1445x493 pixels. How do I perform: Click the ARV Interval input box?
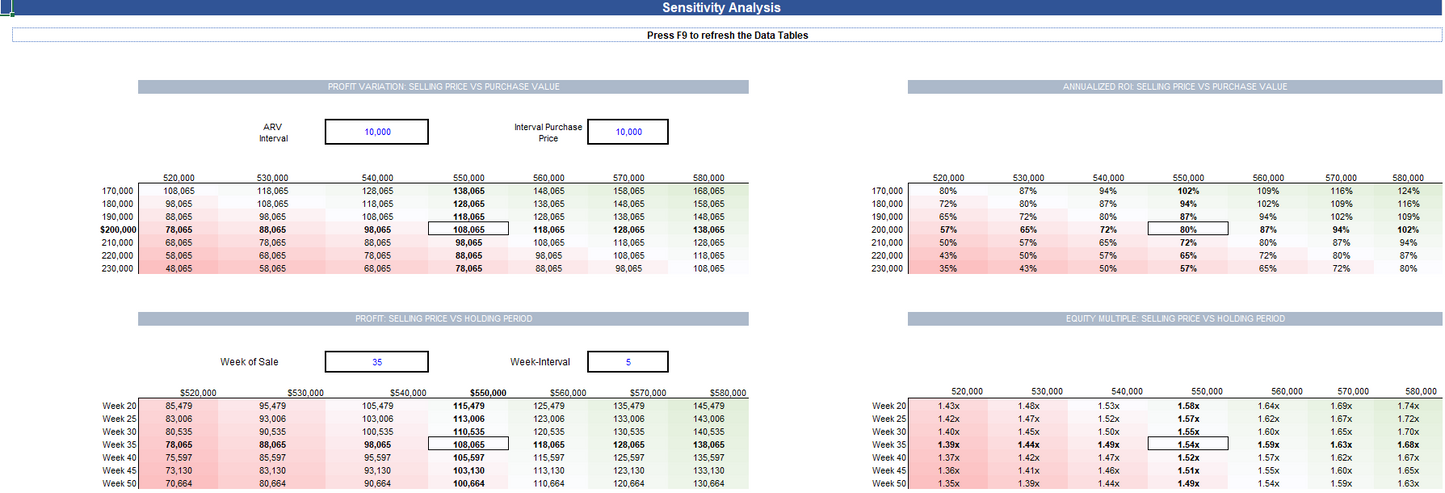point(376,132)
